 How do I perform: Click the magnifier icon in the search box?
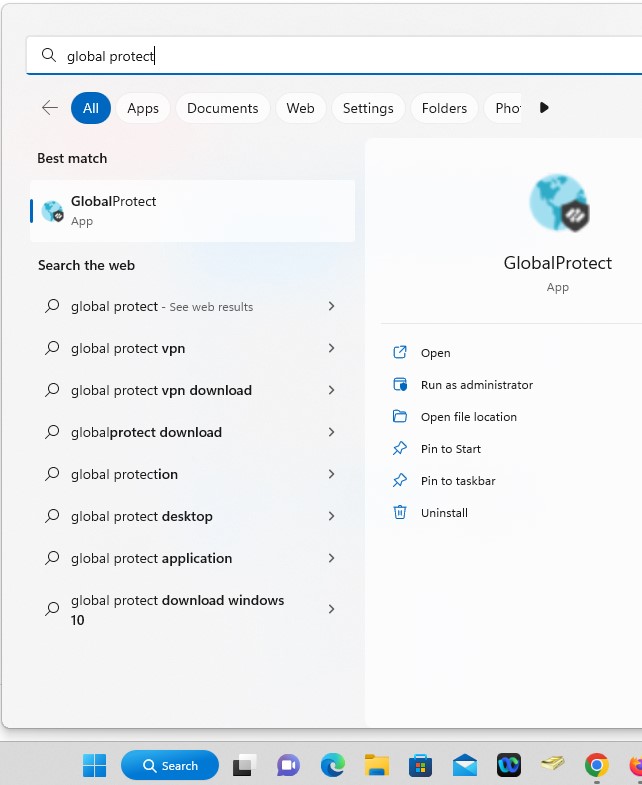[x=49, y=55]
